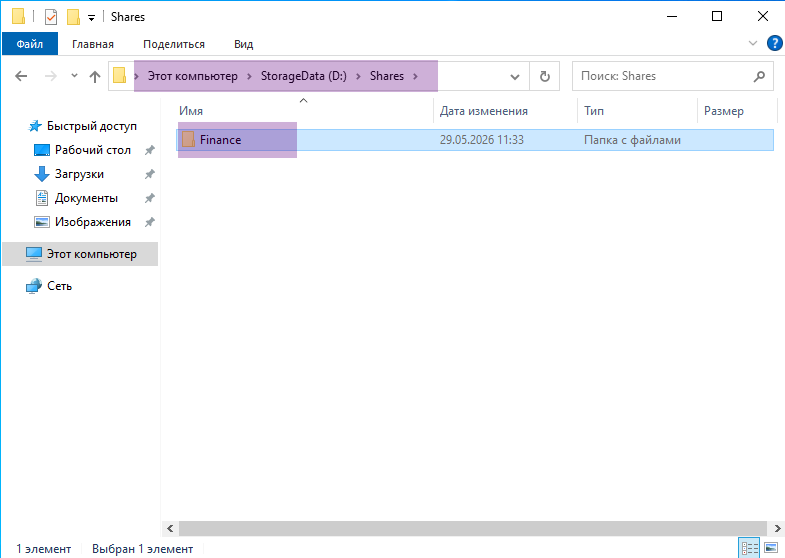Viewport: 785px width, 558px height.
Task: Refresh the Shares folder view
Action: (x=545, y=76)
